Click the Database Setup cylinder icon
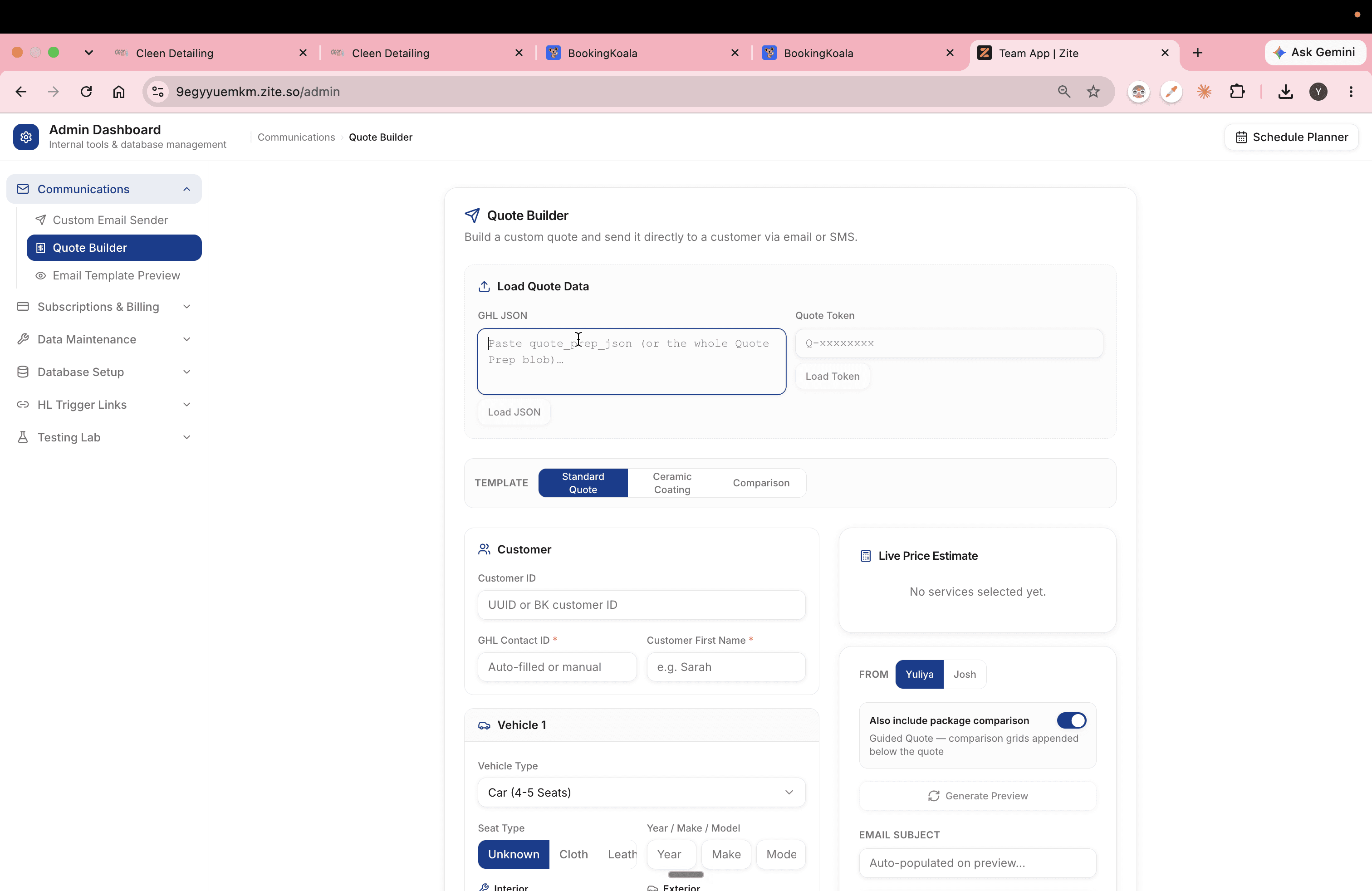1372x891 pixels. [23, 372]
